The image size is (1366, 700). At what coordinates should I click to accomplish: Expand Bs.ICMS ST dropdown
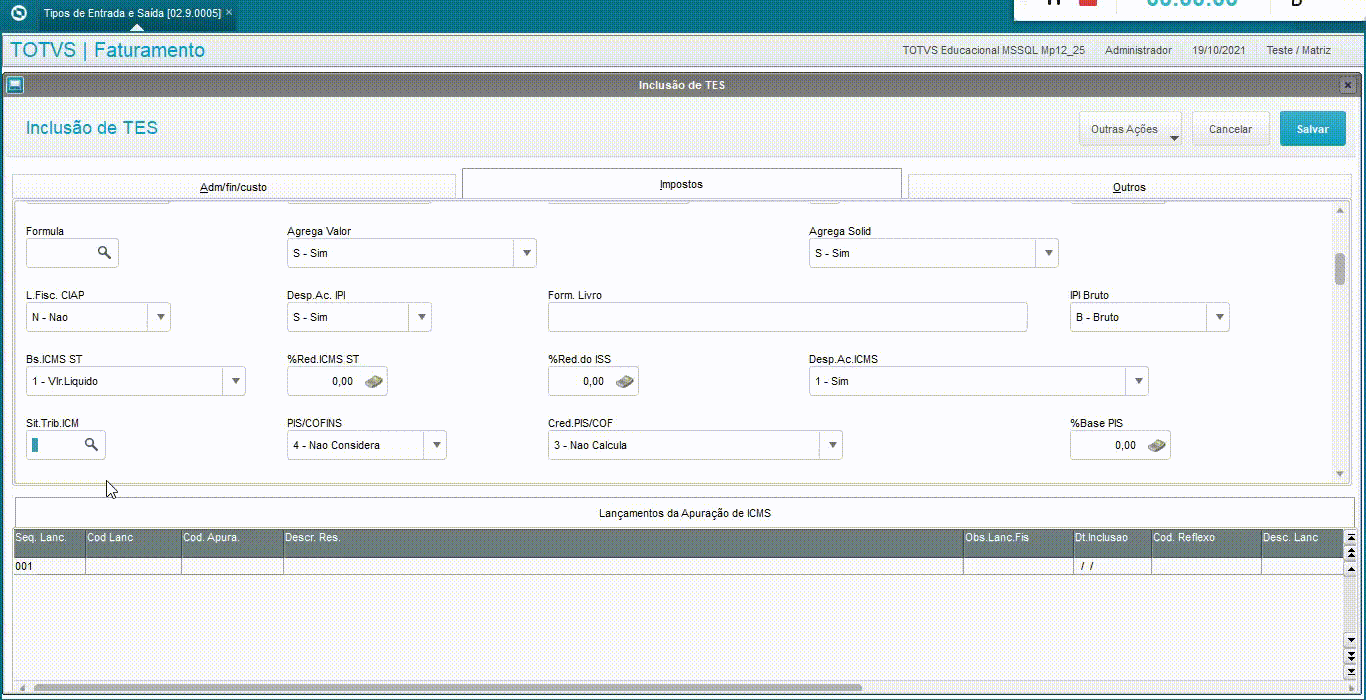coord(235,381)
